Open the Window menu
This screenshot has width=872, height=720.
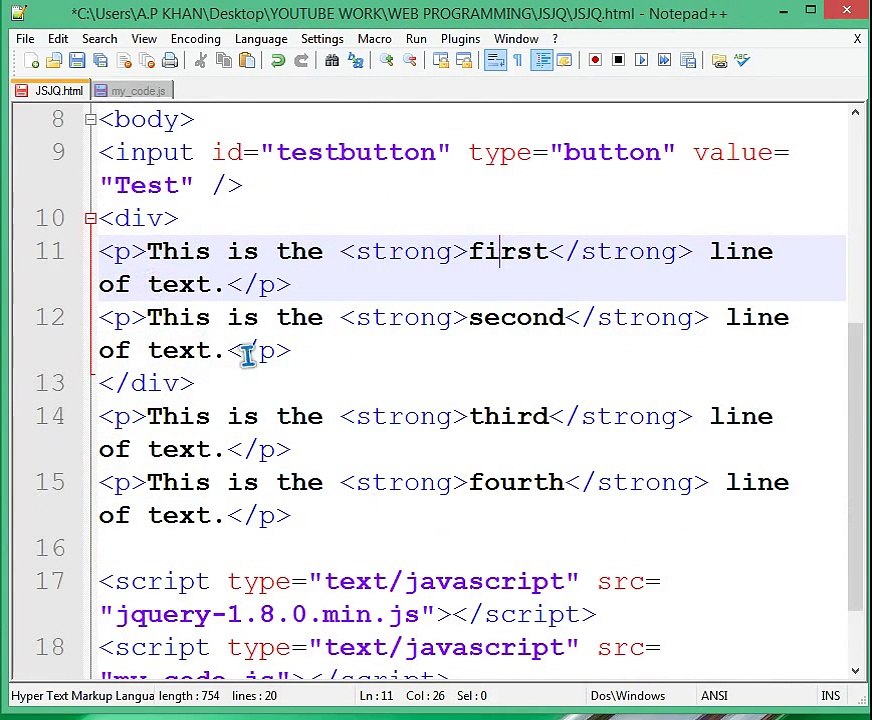pos(516,38)
